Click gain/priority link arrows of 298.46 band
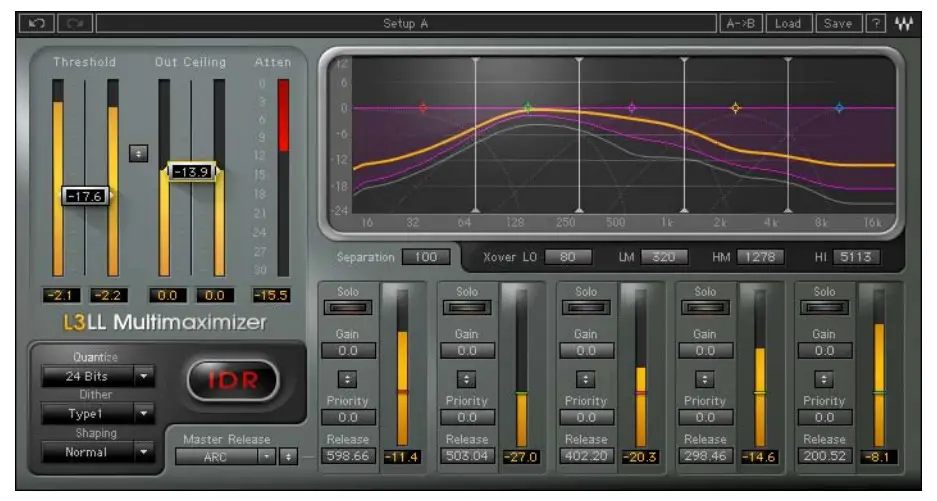 click(x=705, y=379)
